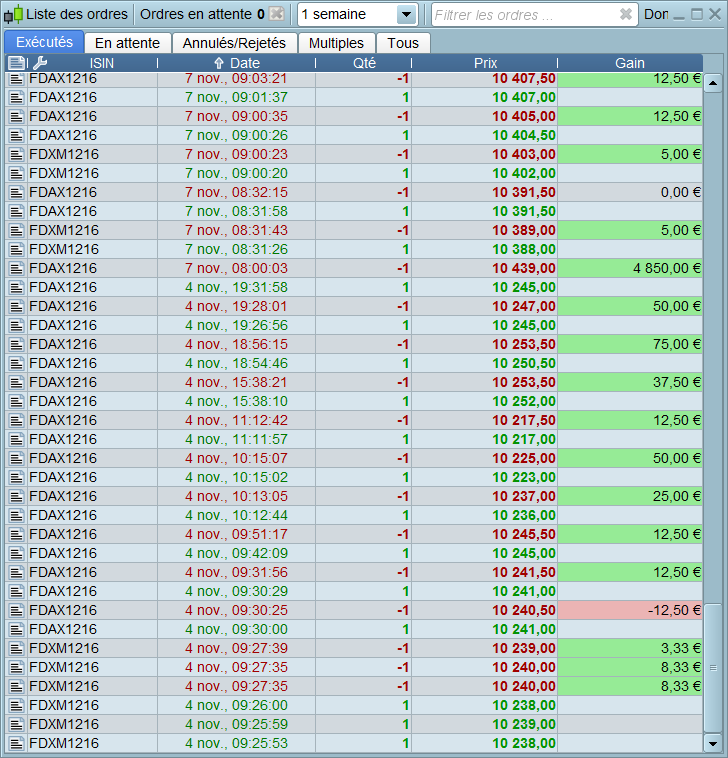
Task: Click the 4 850,00 € gain cell
Action: point(629,268)
